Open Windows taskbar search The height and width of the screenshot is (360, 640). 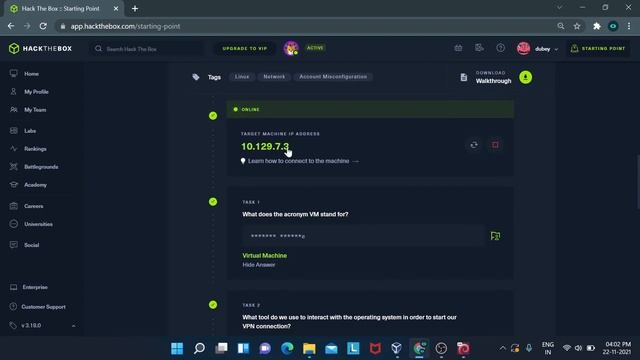tap(199, 348)
